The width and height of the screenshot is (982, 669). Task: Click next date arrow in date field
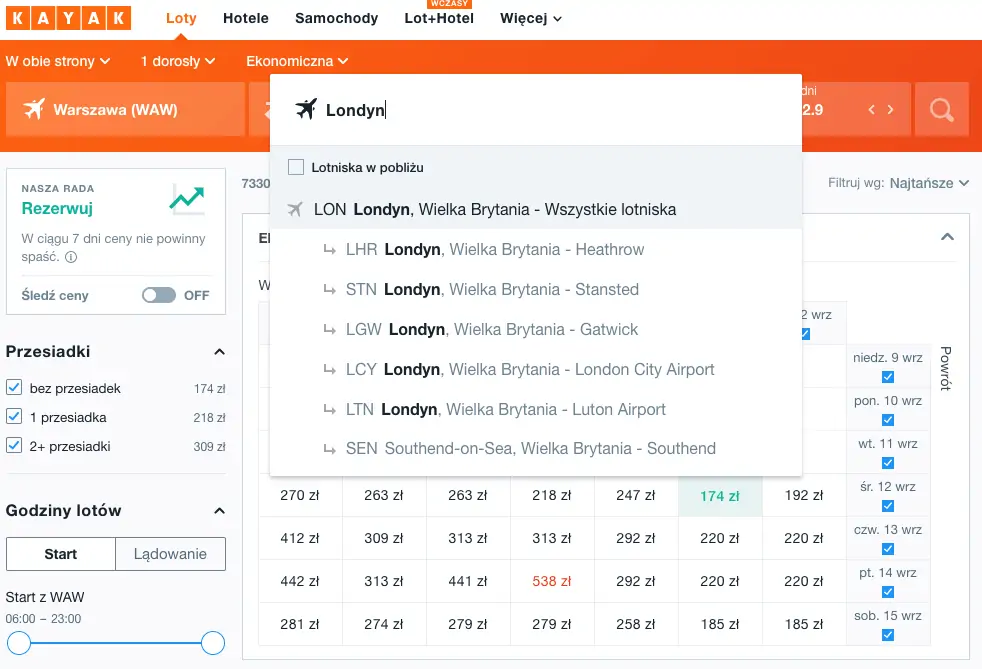(890, 110)
